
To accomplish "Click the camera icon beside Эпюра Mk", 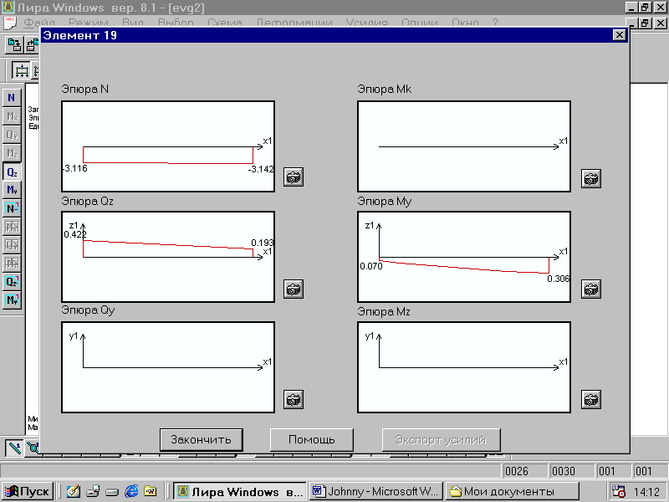I will pyautogui.click(x=591, y=179).
